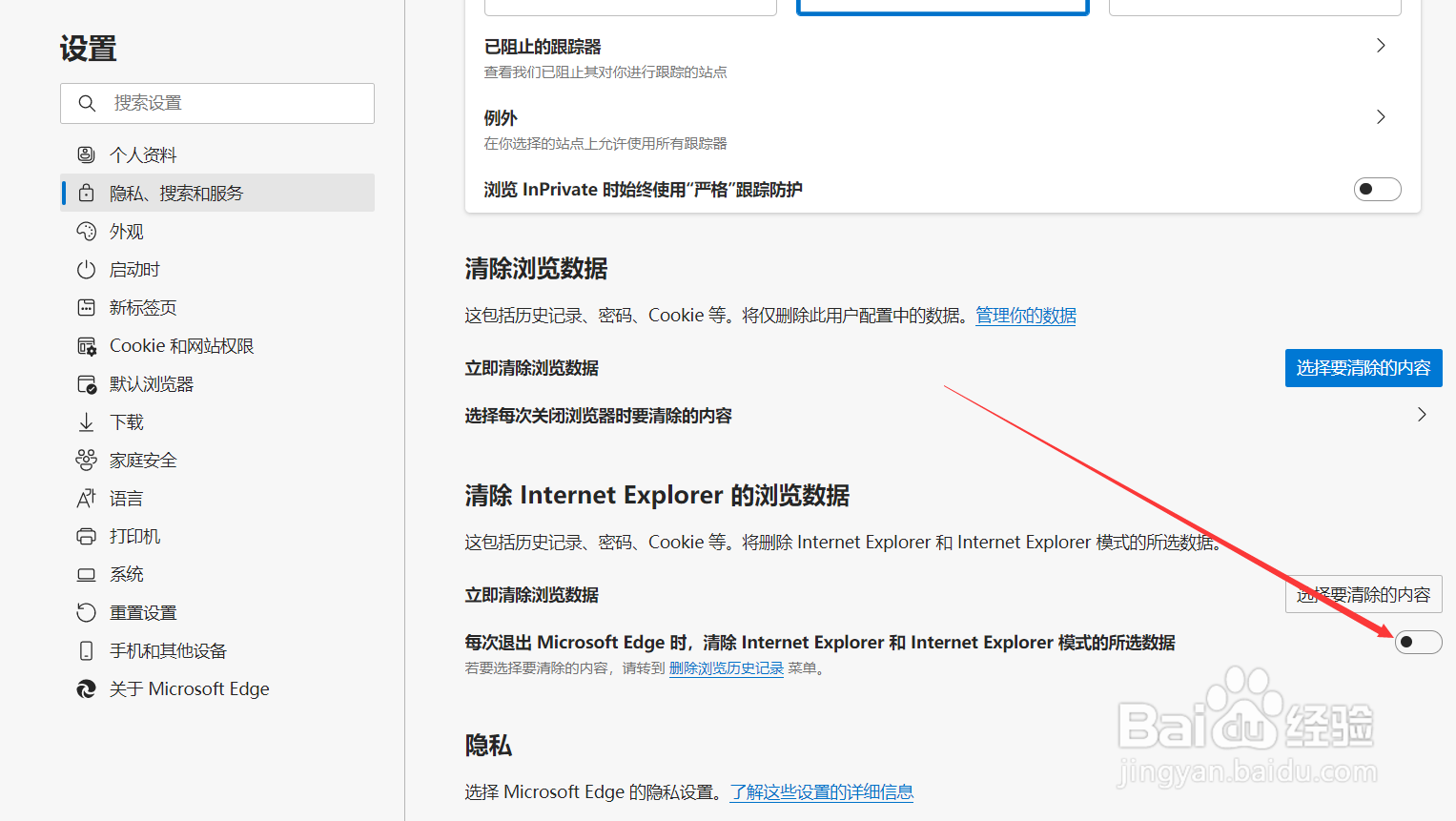Click the New tab page (新标签页) icon

(x=86, y=307)
